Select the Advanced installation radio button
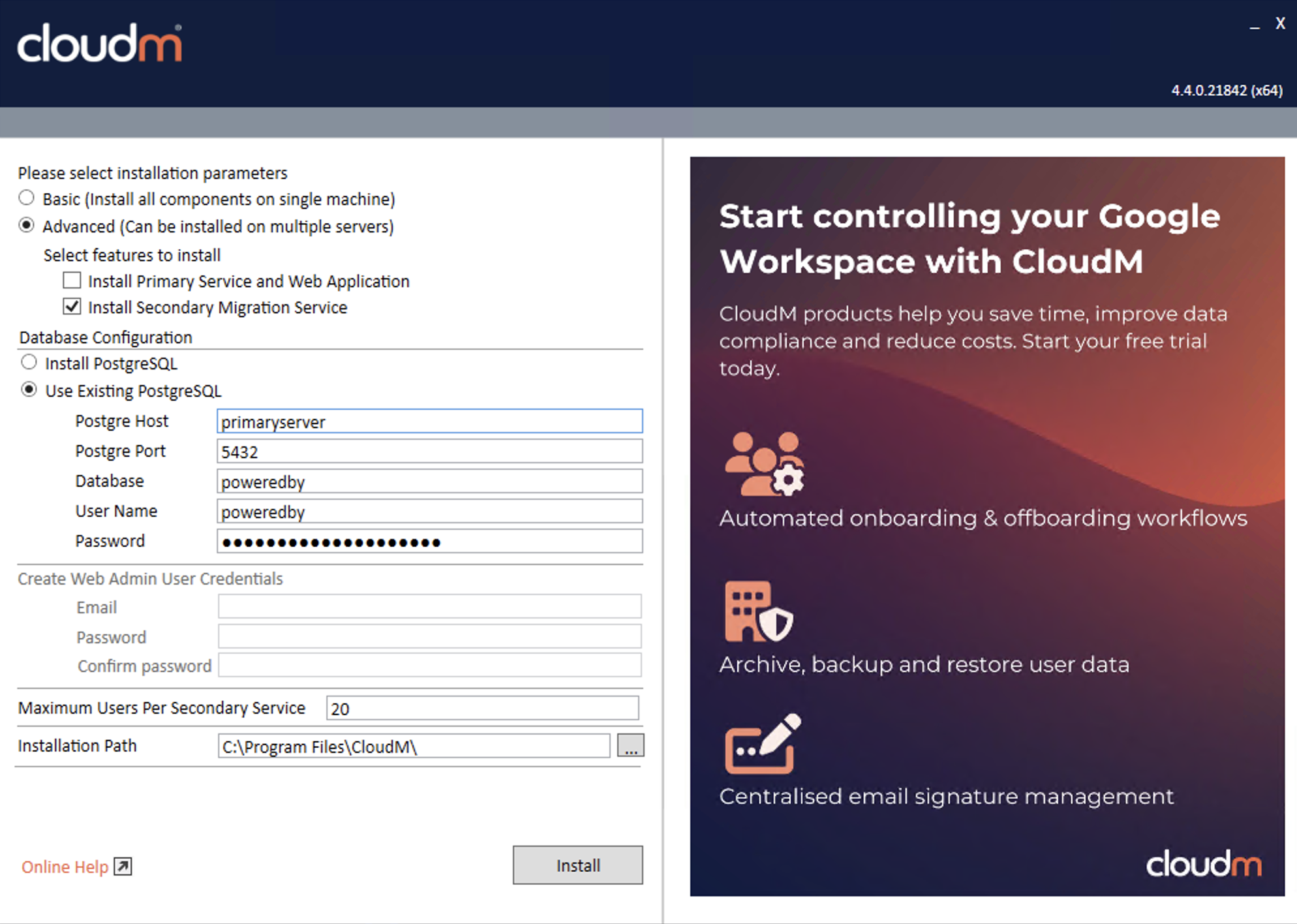 tap(27, 225)
